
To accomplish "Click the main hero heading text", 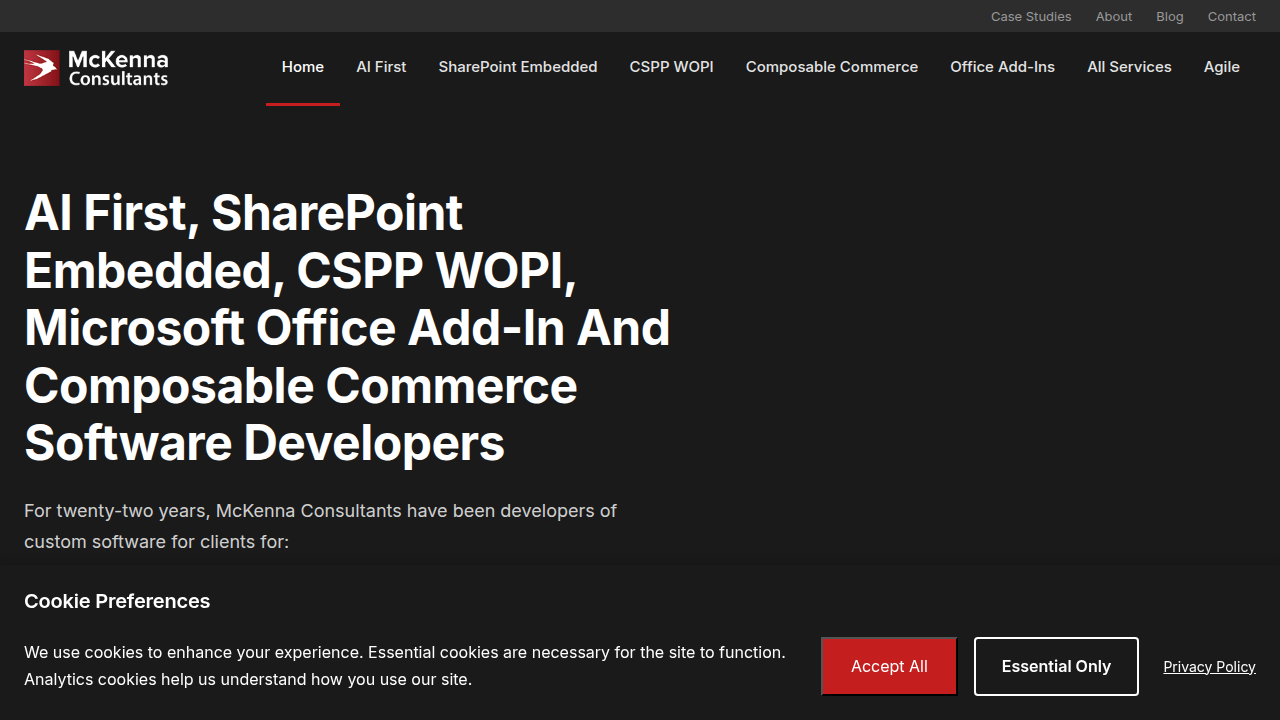I will pos(347,328).
